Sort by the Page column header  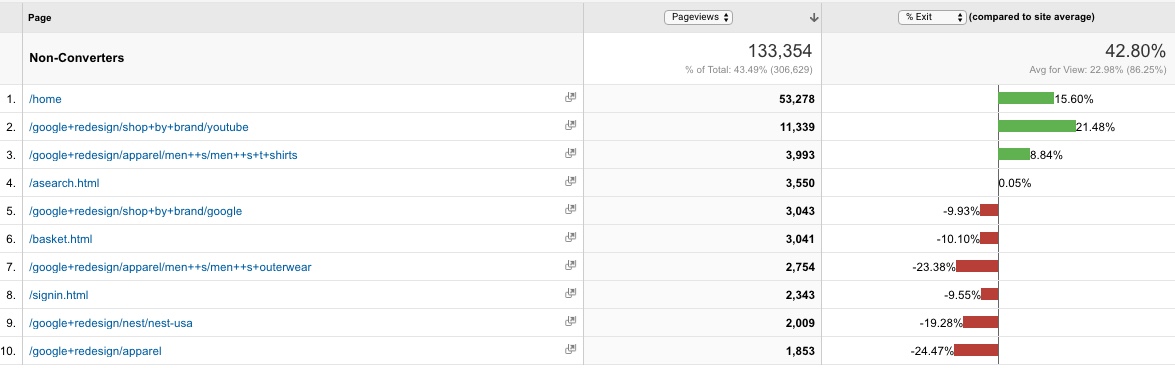click(x=40, y=17)
